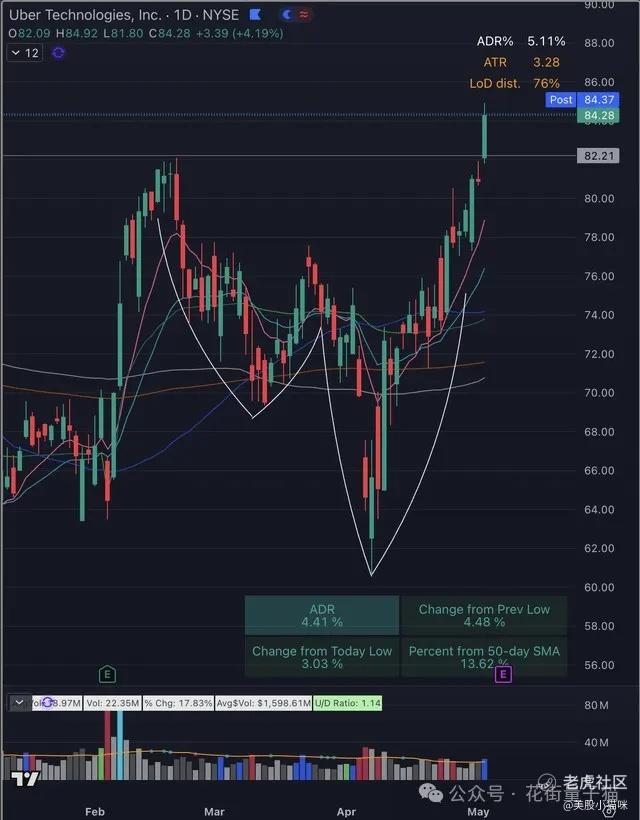Select the Percent from 50-day SMA cell
Image resolution: width=640 pixels, height=820 pixels.
484,657
